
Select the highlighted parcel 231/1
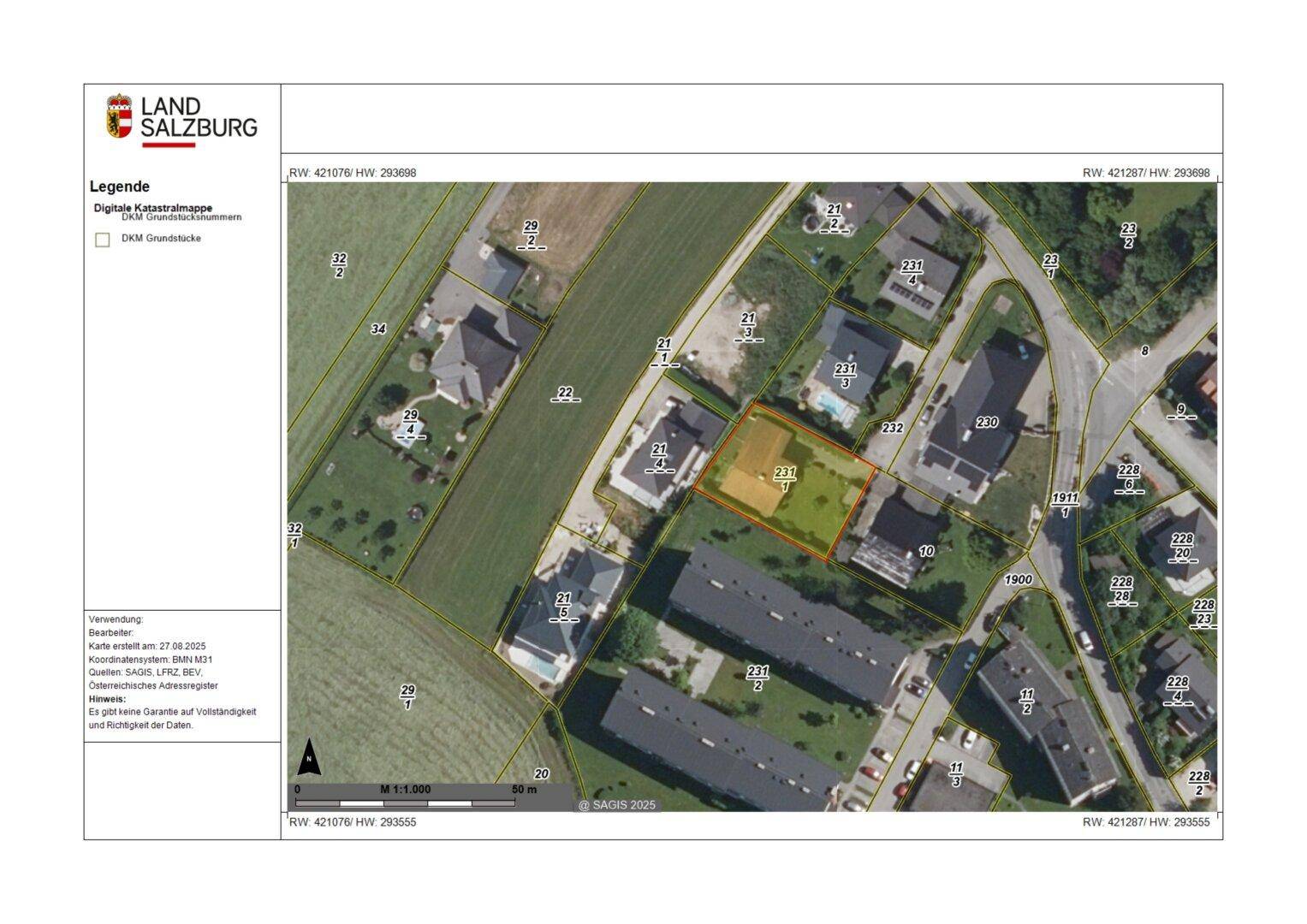[785, 483]
